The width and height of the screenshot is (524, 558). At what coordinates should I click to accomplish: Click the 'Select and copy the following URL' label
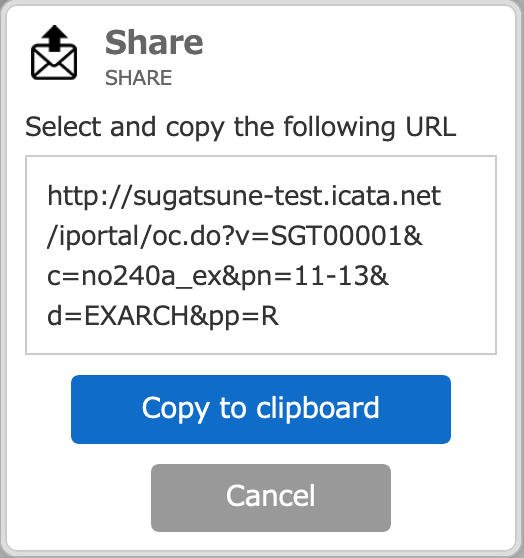[241, 127]
